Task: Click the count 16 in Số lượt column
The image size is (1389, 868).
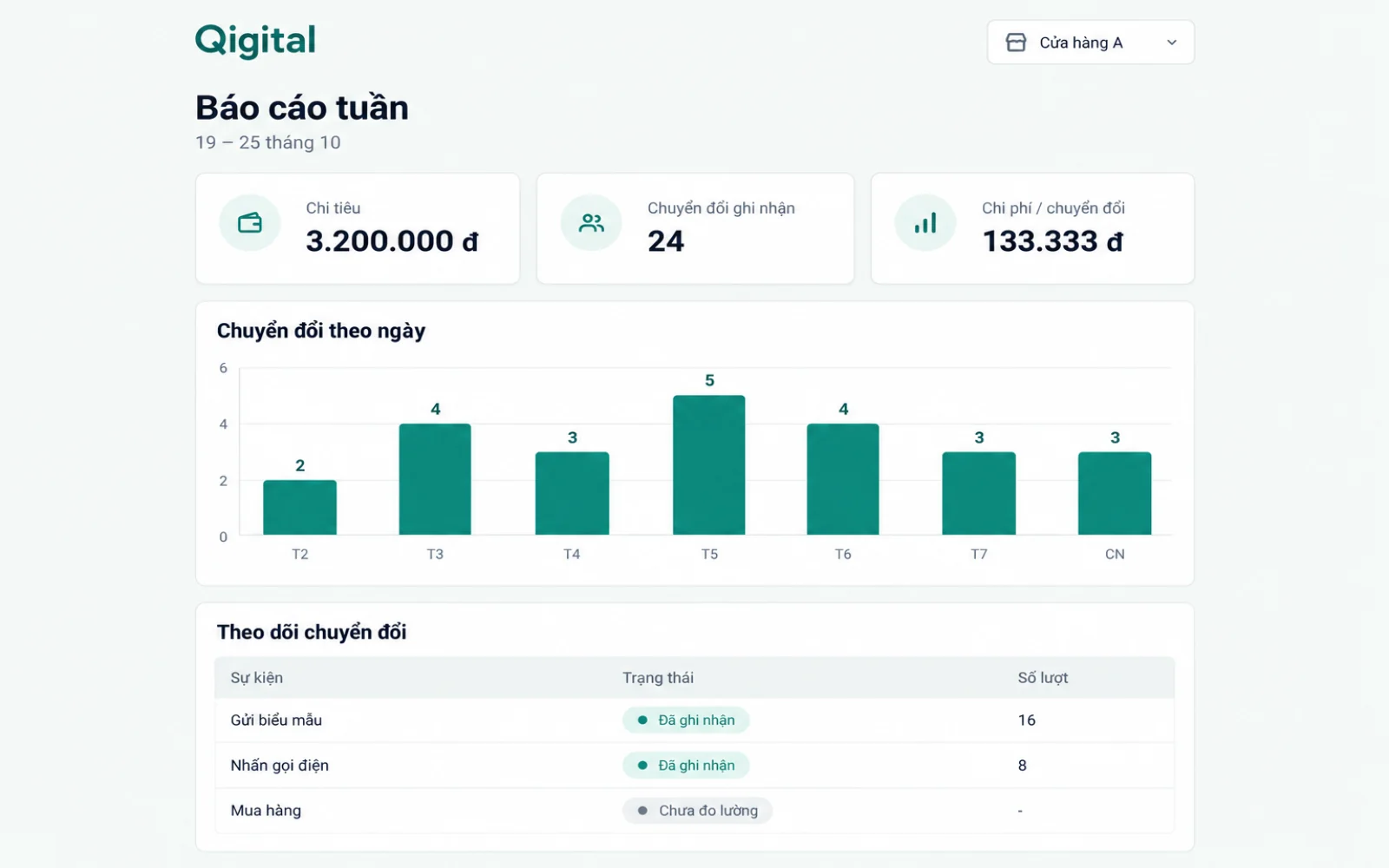Action: click(x=1027, y=720)
